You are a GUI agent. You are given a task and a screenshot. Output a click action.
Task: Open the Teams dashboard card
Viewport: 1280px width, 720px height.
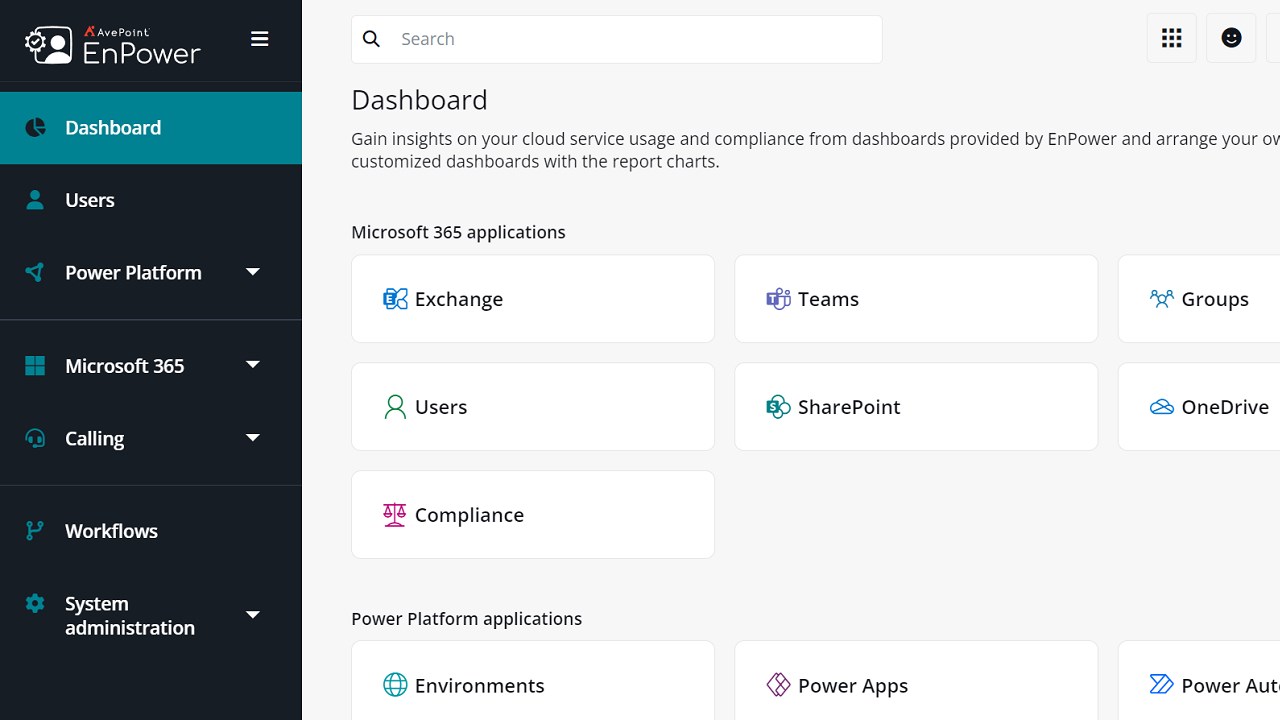916,299
